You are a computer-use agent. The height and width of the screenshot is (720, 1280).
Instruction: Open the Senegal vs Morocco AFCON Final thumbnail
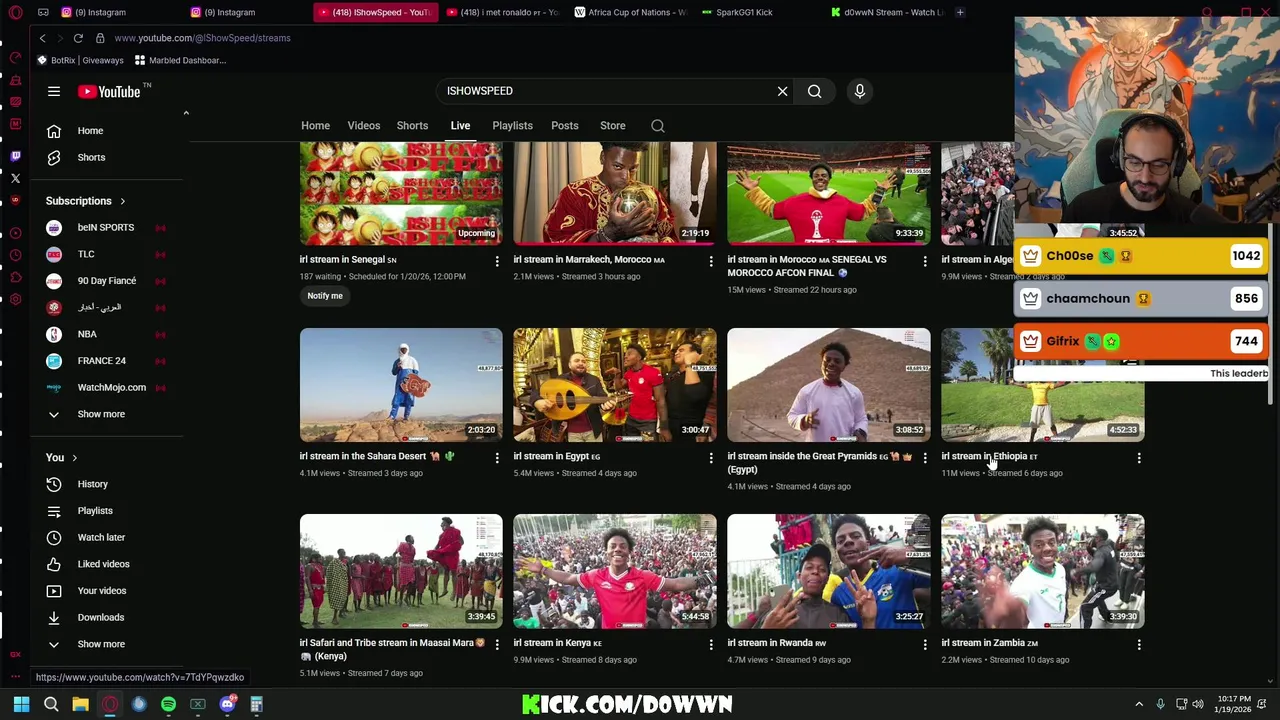(x=828, y=193)
